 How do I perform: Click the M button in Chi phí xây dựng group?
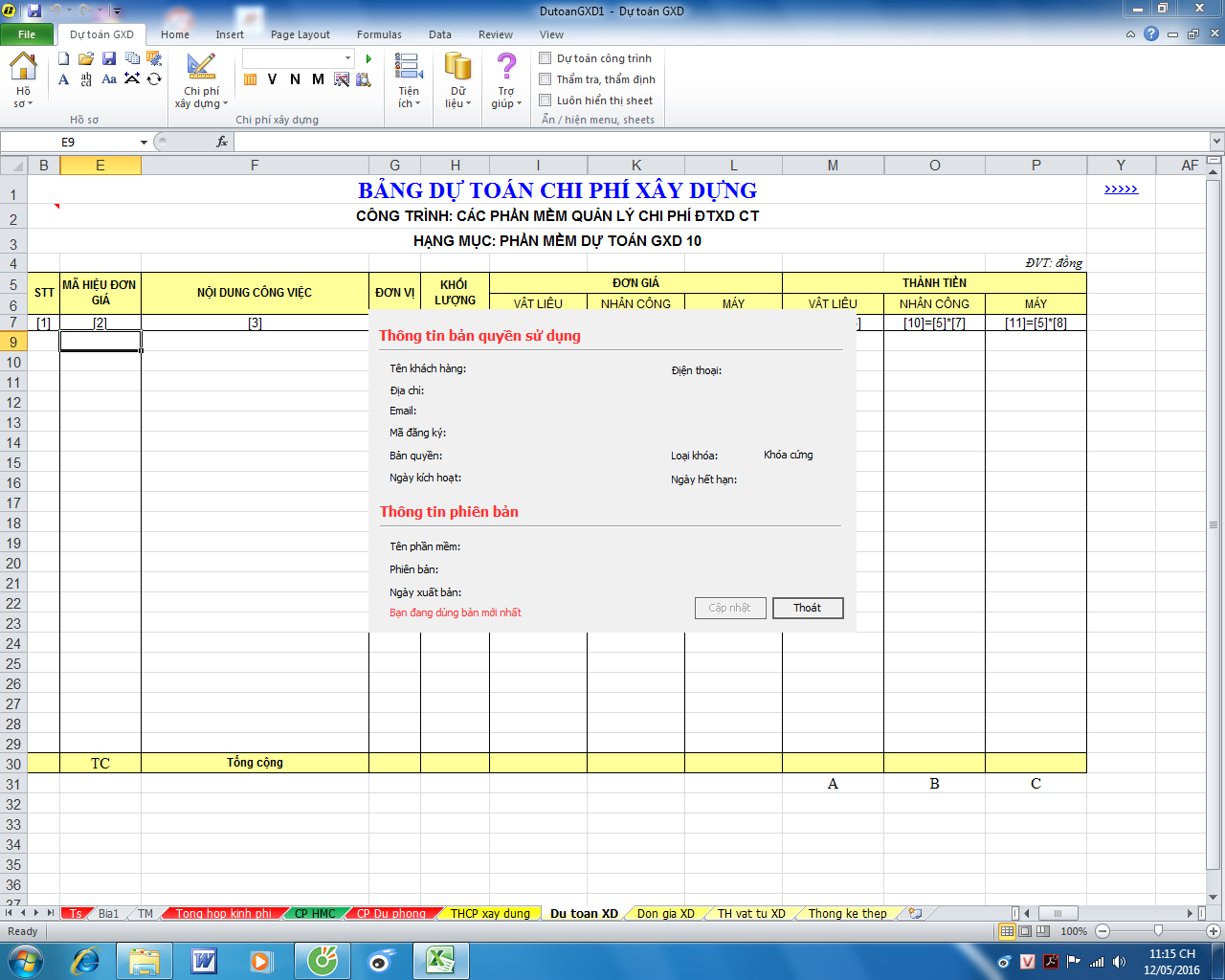coord(318,79)
